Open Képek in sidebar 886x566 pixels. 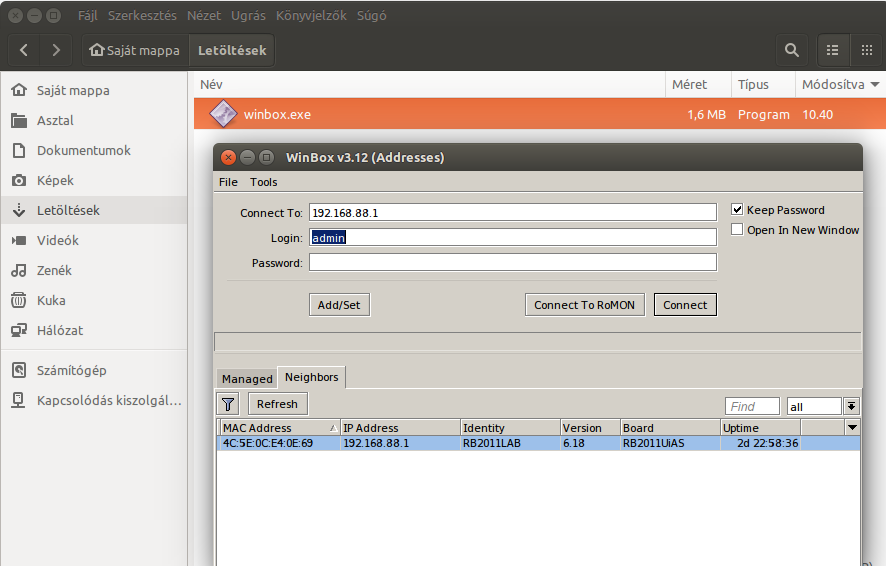pos(94,180)
